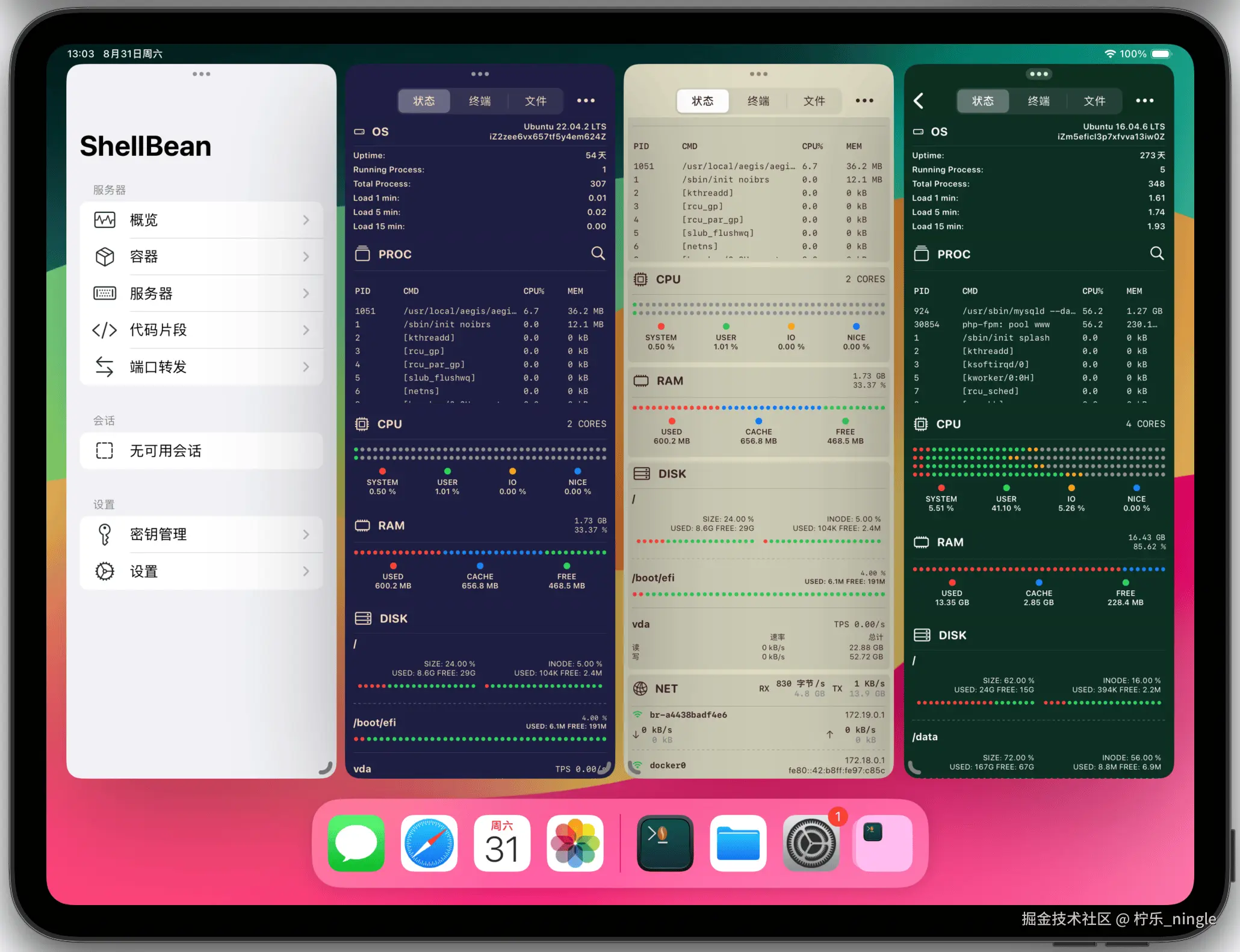Click the search icon in the green PROC panel
The width and height of the screenshot is (1240, 952).
click(1156, 253)
